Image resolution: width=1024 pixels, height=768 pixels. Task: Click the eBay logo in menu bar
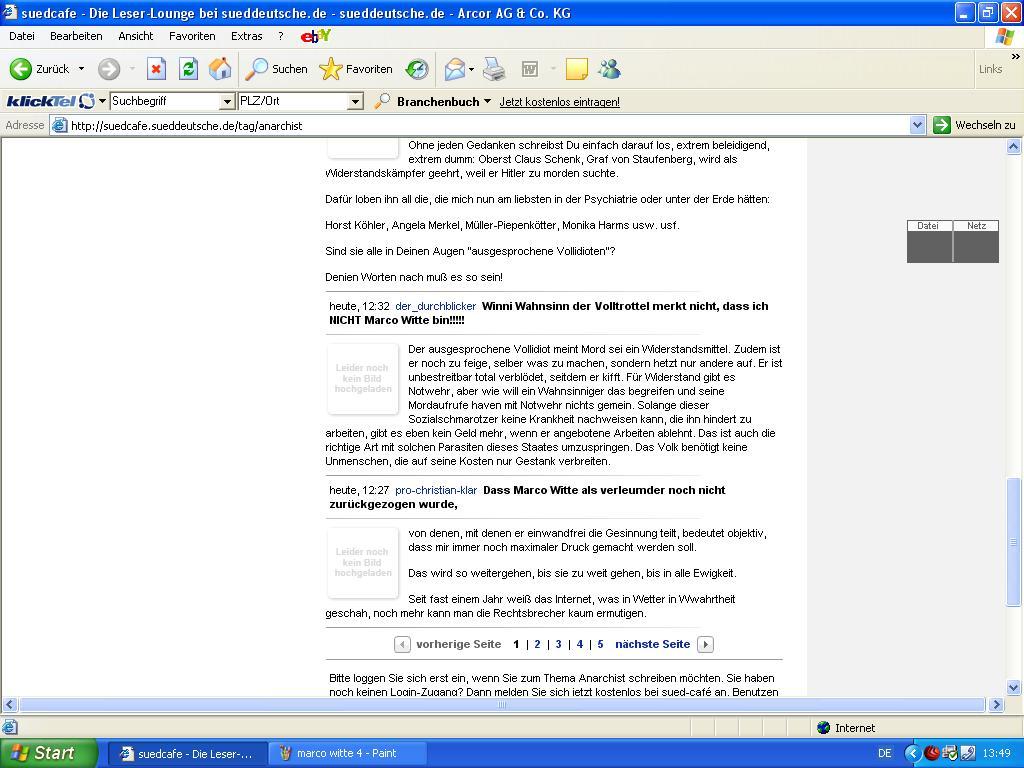click(x=316, y=37)
